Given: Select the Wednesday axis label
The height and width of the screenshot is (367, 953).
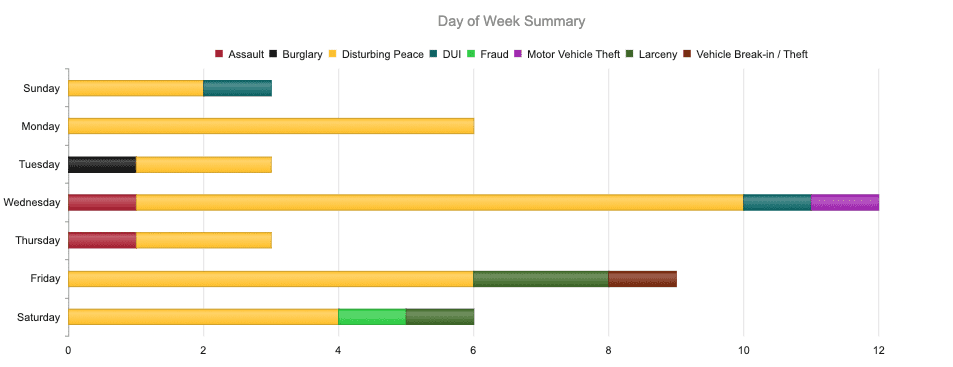Looking at the screenshot, I should (32, 202).
